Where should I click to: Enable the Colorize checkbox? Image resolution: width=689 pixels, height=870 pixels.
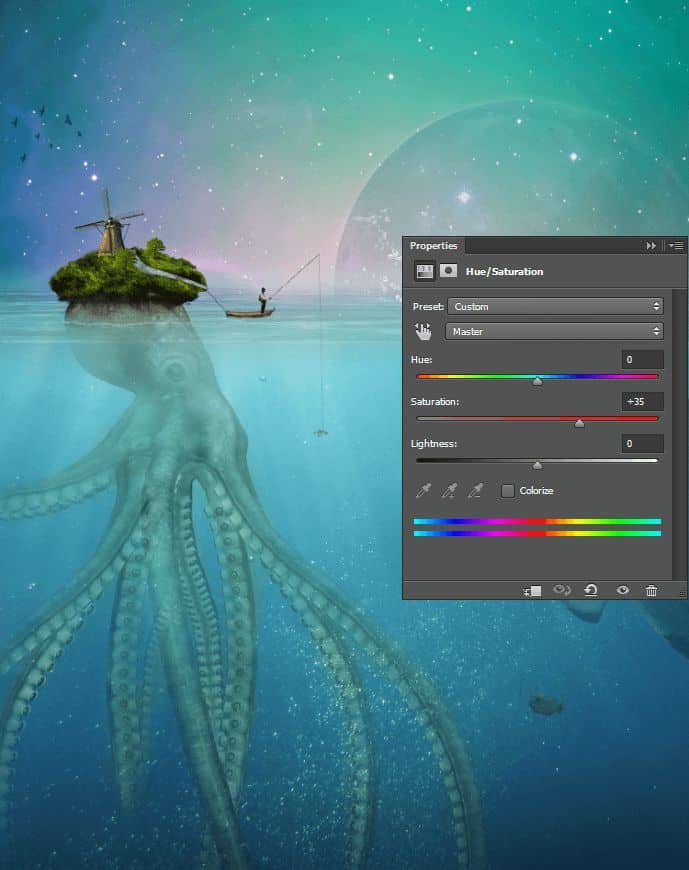click(507, 490)
